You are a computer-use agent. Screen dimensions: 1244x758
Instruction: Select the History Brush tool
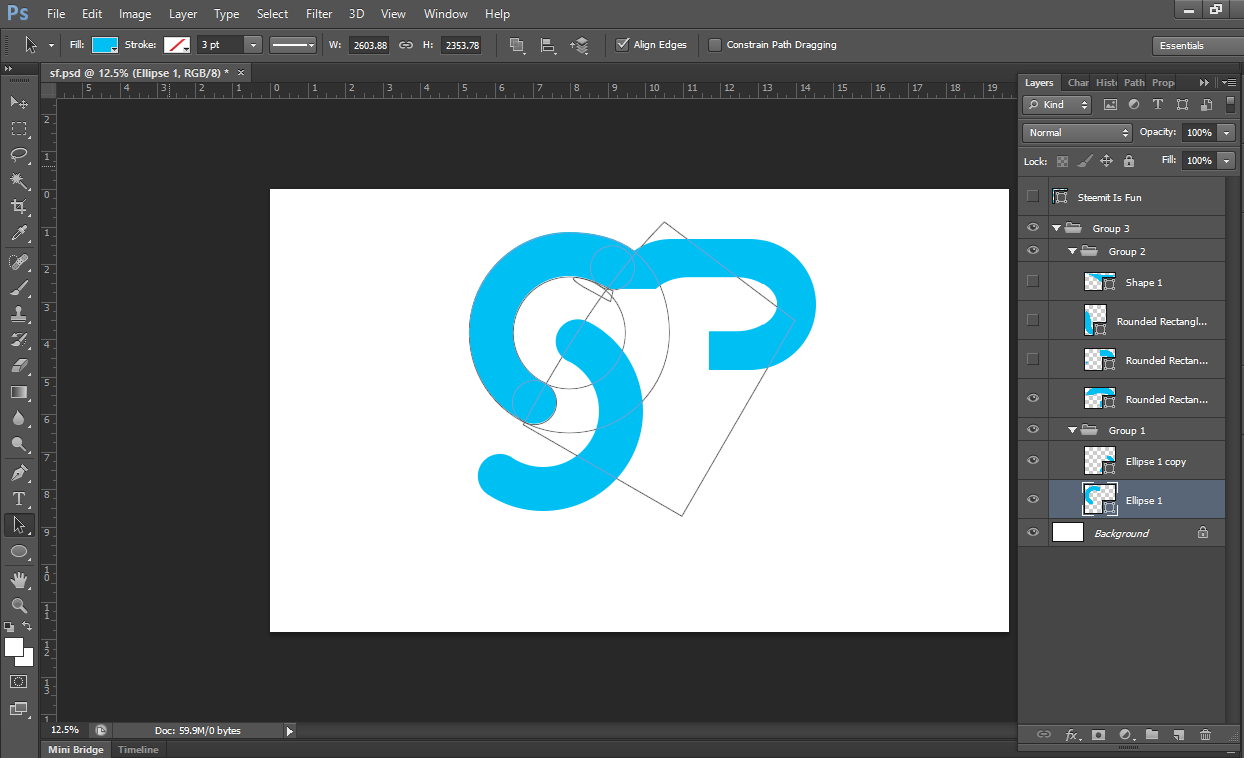(19, 340)
